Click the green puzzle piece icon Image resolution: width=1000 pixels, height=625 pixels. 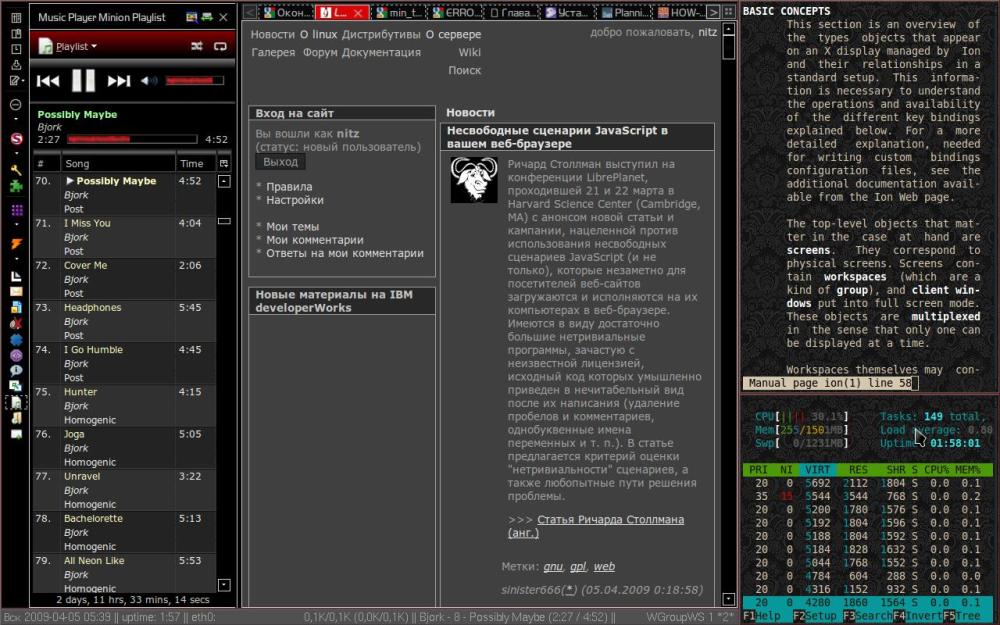coord(16,186)
